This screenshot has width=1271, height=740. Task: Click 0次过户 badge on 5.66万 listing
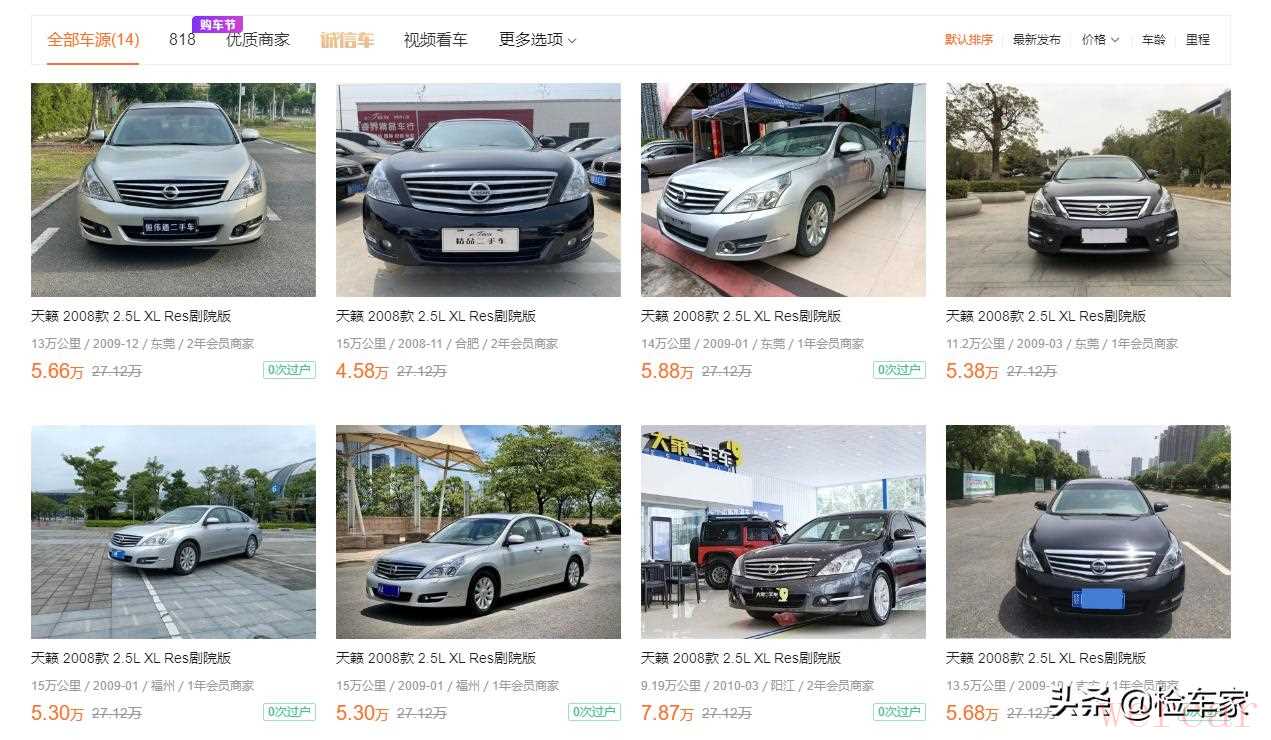point(289,370)
